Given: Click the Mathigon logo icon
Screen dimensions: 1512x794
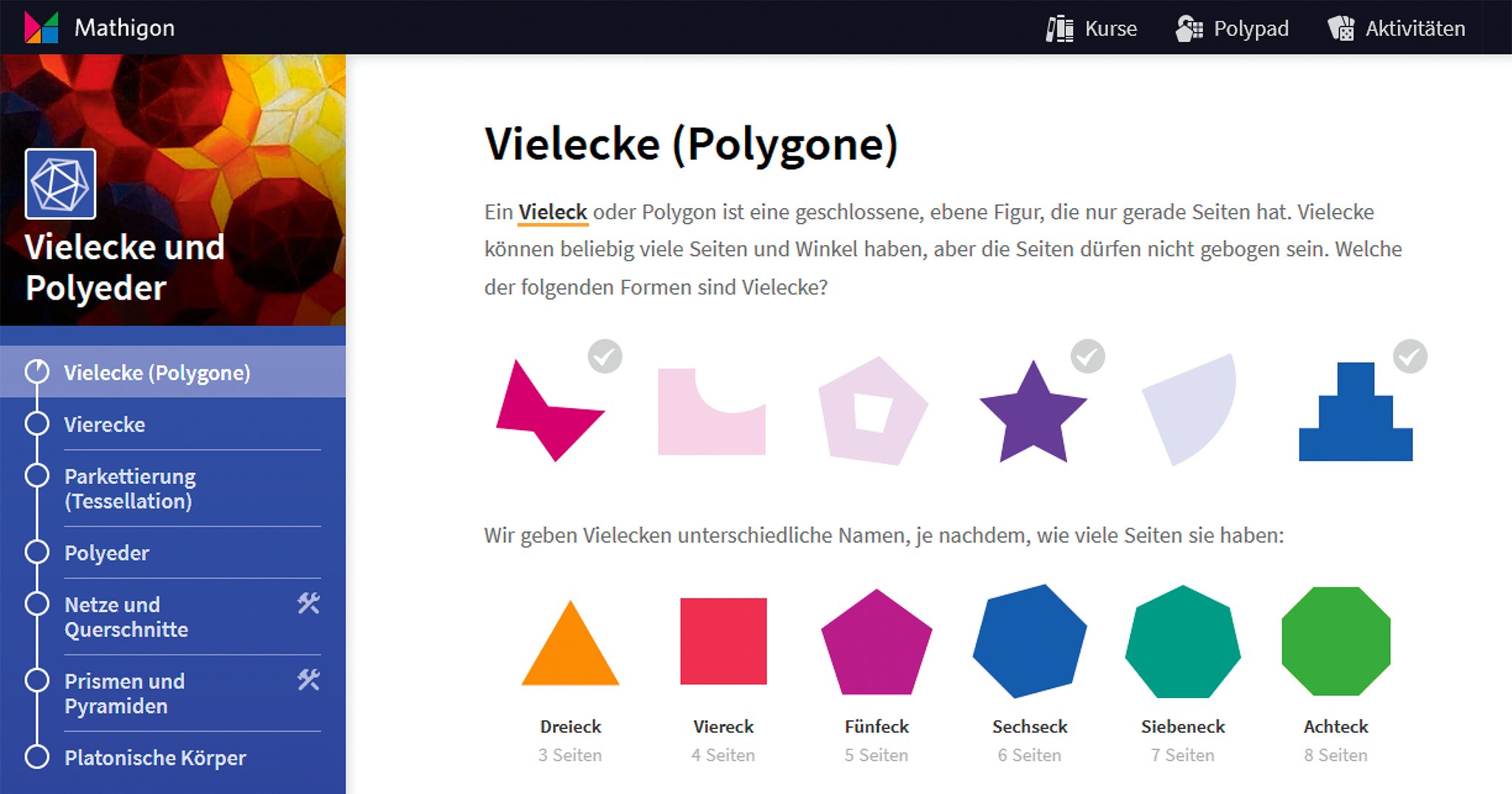Looking at the screenshot, I should coord(41,27).
